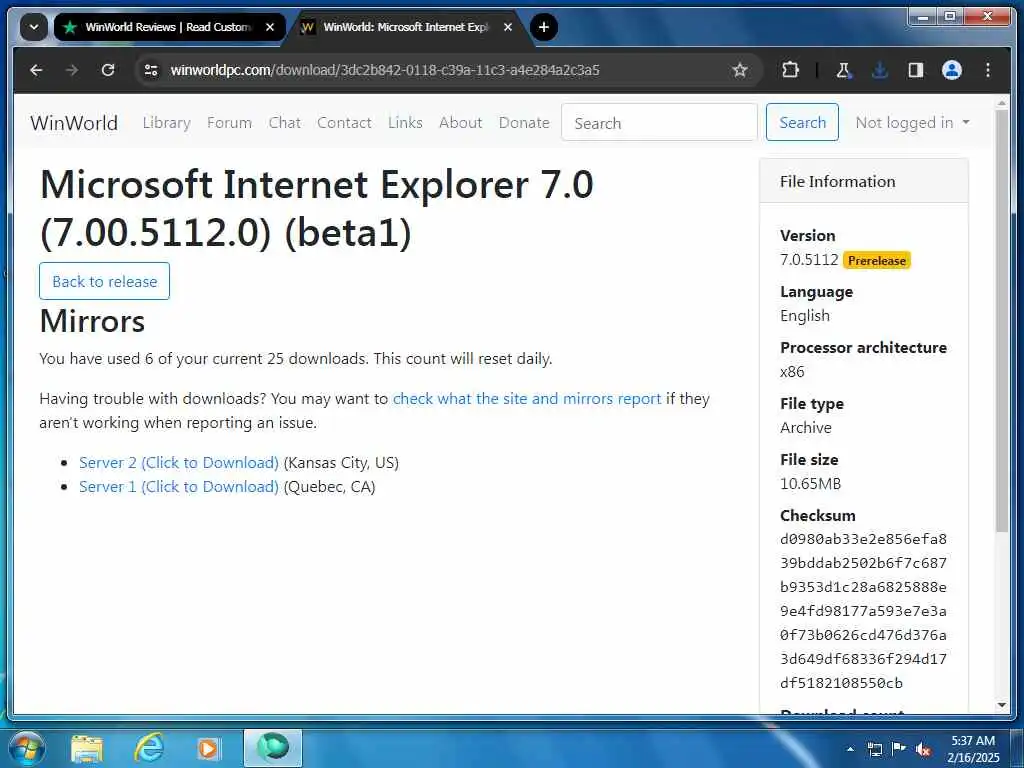Download from Server 1 Quebec
1024x768 pixels.
[178, 487]
